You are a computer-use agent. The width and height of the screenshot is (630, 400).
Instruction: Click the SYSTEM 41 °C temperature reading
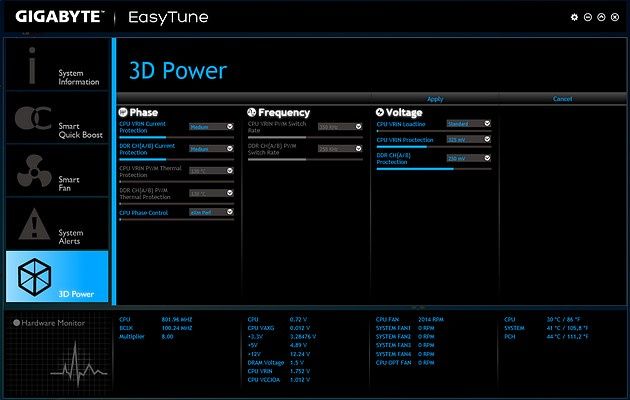point(567,328)
